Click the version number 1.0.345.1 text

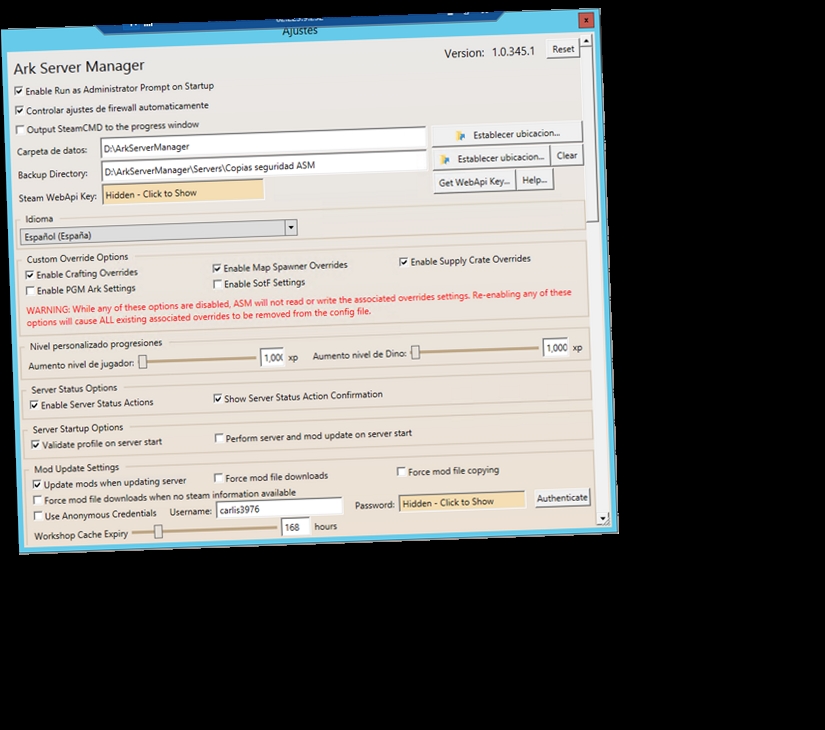click(513, 52)
